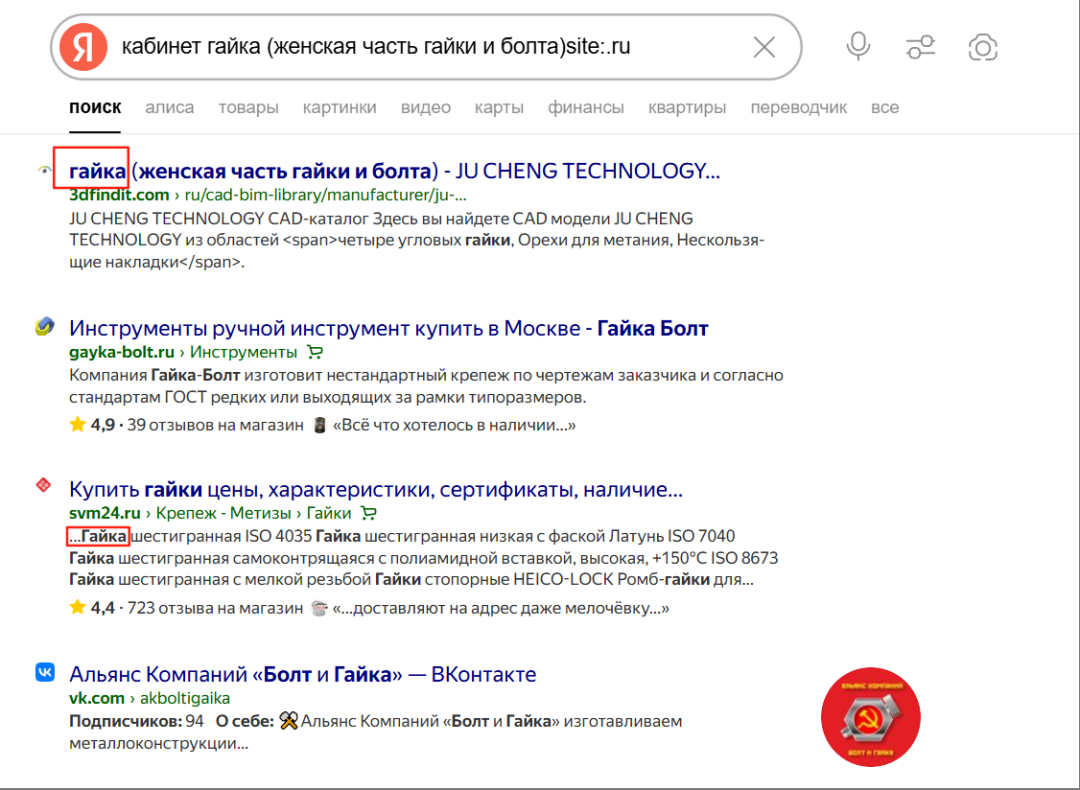Open the JU CHENG TECHNOLOGY result title
The height and width of the screenshot is (790, 1080).
[x=395, y=170]
